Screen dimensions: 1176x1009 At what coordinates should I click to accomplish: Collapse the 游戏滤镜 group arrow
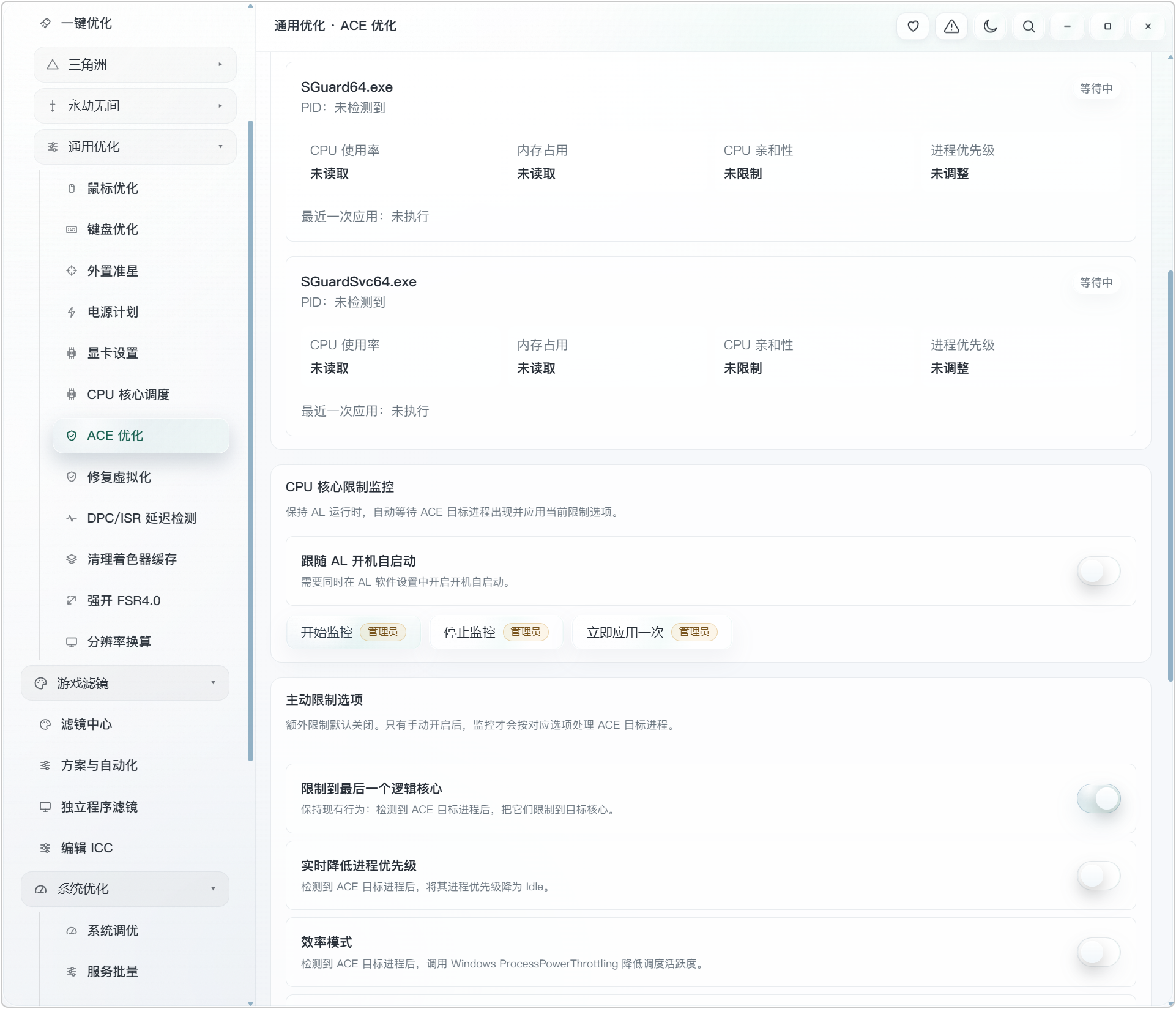pos(213,683)
